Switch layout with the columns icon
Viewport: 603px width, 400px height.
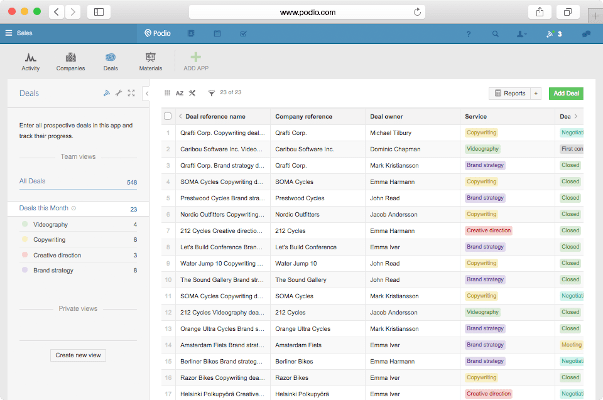coord(167,93)
